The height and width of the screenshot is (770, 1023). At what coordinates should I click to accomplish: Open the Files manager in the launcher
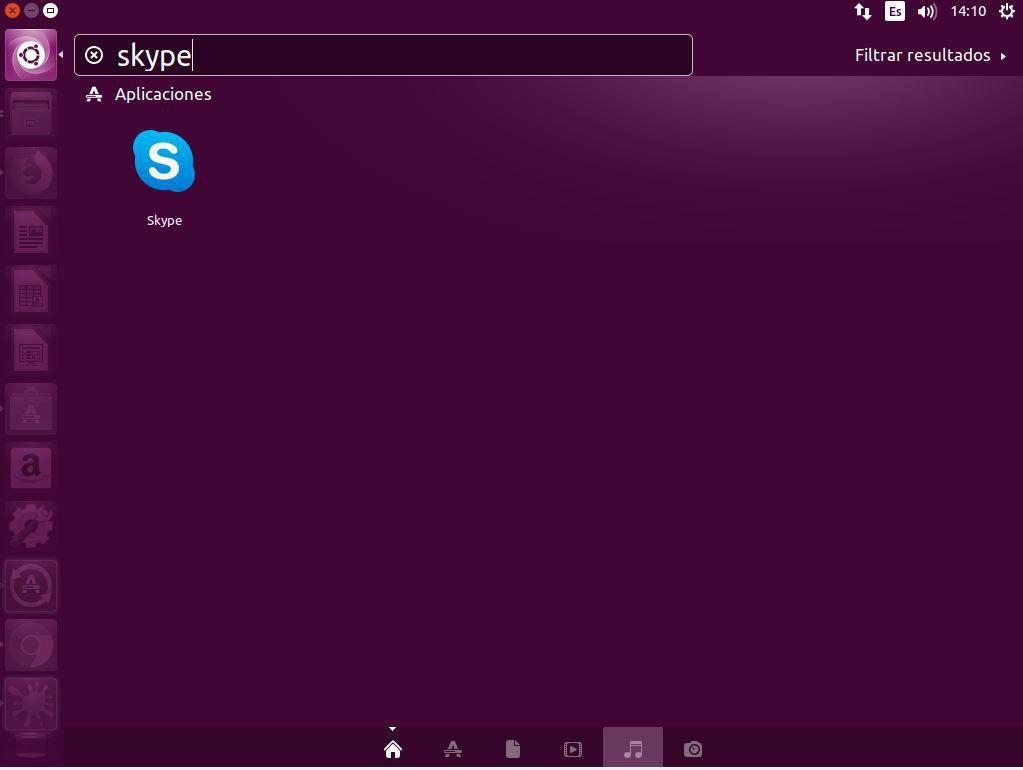pos(31,113)
